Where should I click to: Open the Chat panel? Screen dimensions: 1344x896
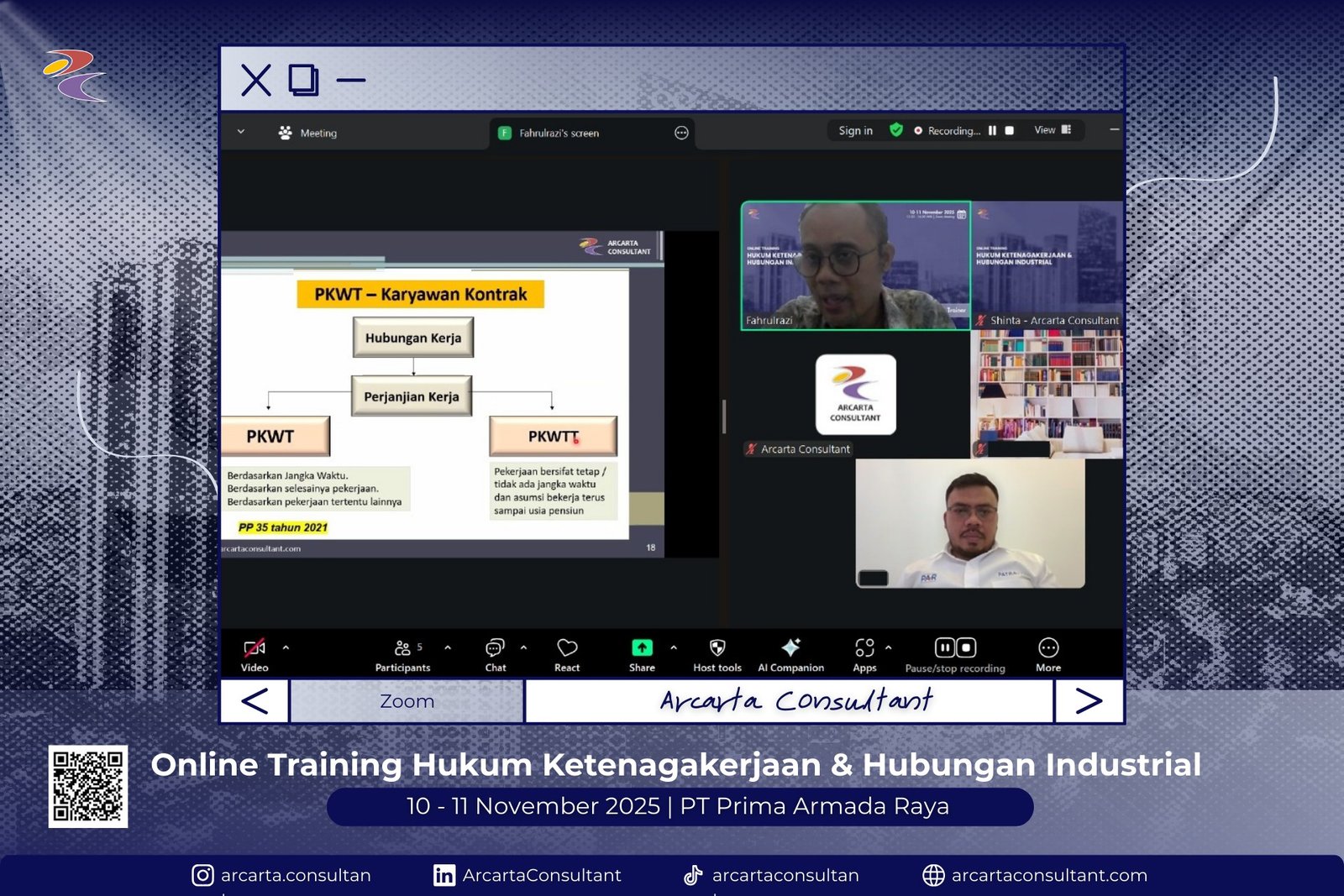[495, 654]
